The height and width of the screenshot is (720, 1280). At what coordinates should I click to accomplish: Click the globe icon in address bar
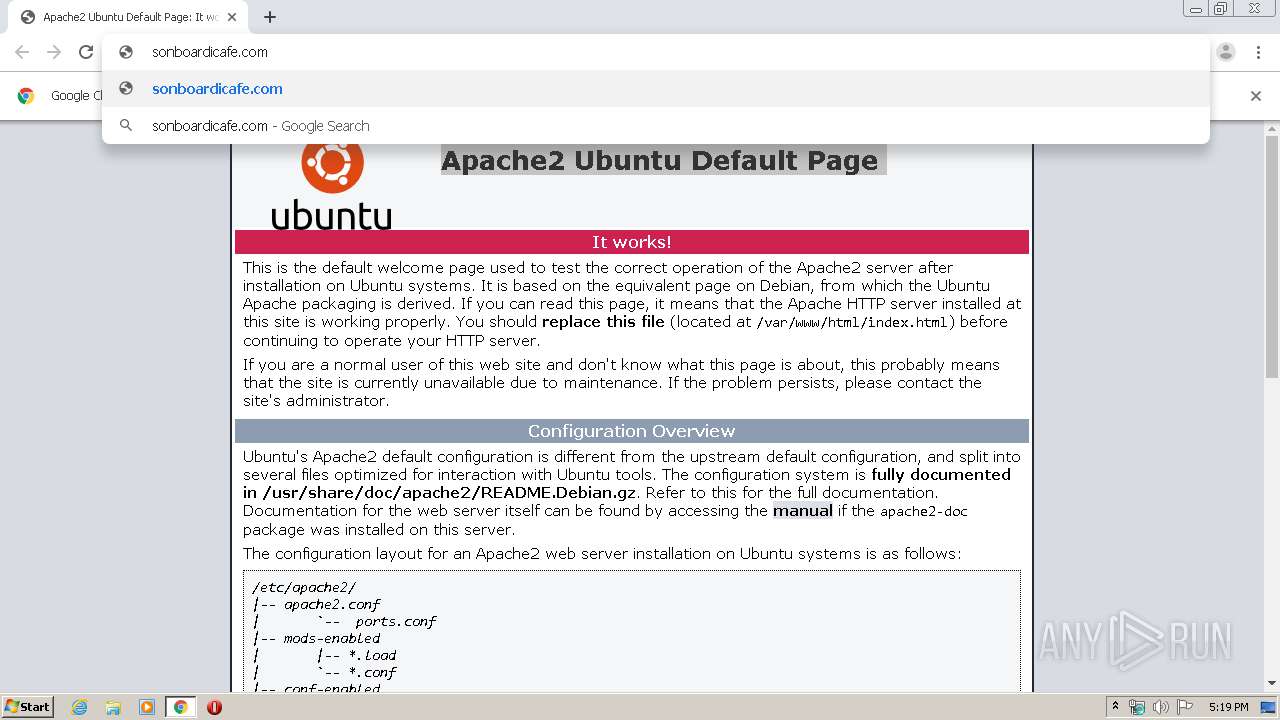click(x=126, y=52)
